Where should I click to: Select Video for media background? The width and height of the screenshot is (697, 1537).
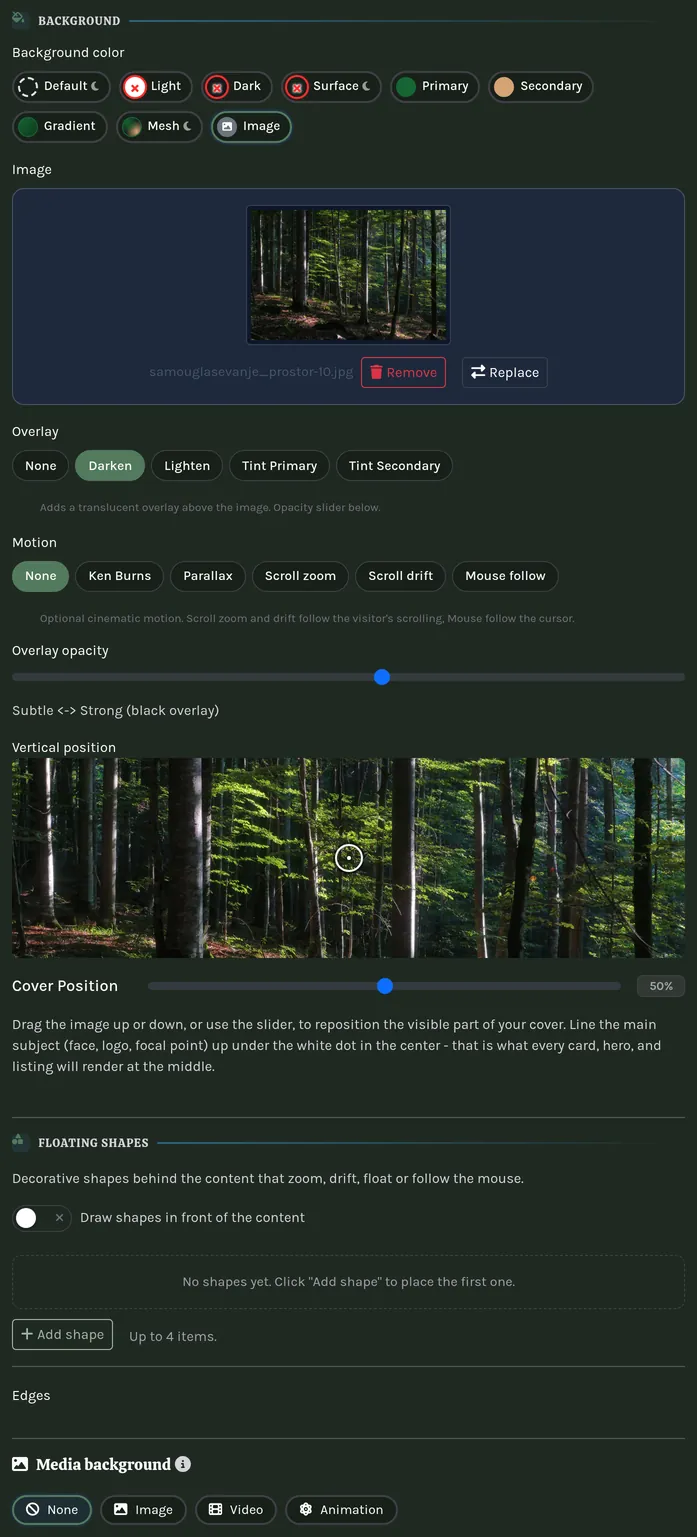(236, 1510)
